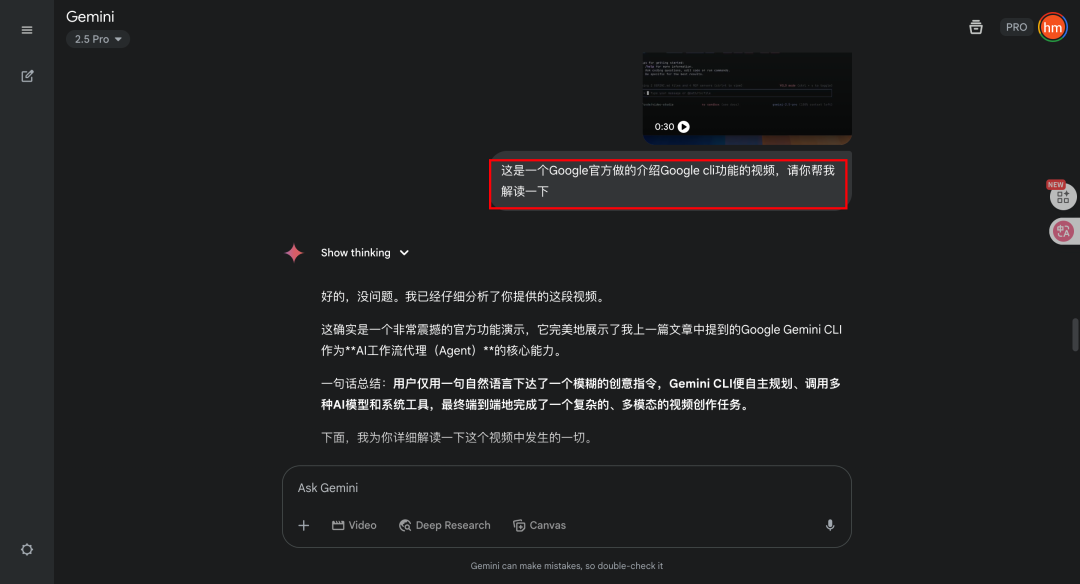Select the Deep Research tool chip
This screenshot has height=584, width=1080.
pos(445,525)
